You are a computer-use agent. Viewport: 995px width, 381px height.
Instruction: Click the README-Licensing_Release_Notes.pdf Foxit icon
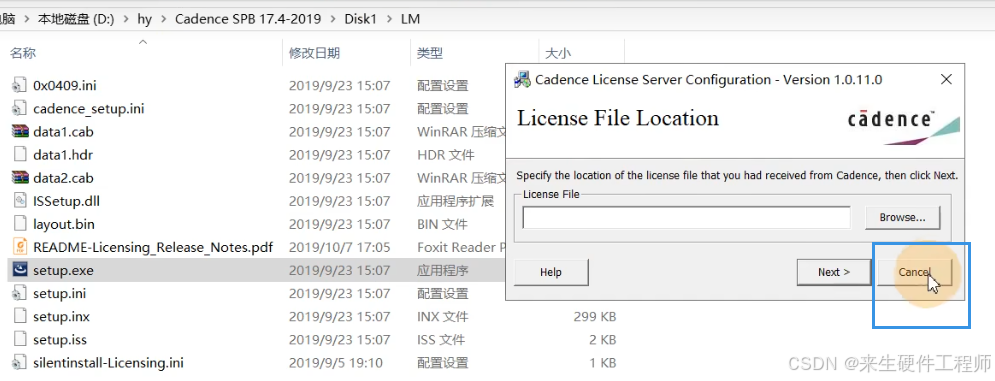tap(20, 247)
